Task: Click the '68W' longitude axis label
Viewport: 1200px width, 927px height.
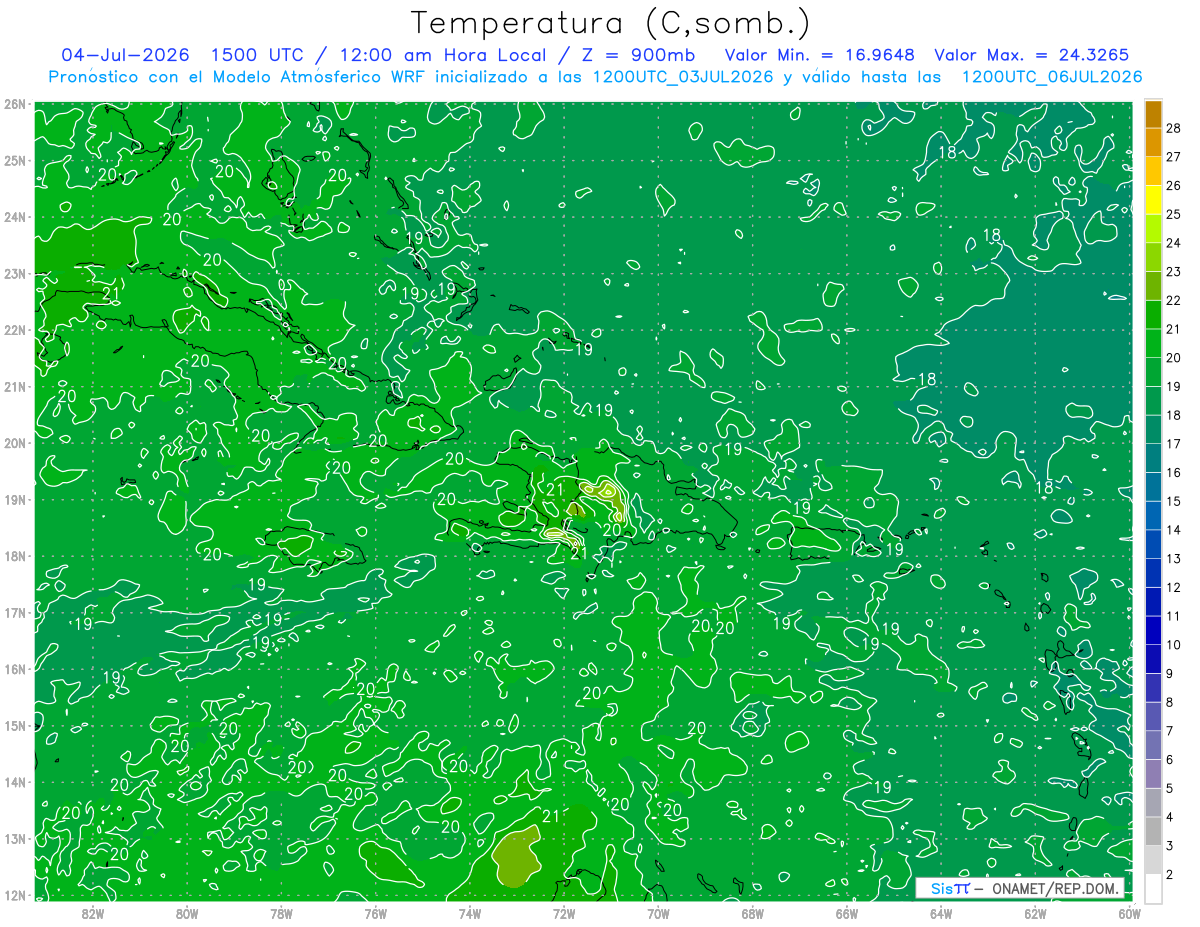Action: (753, 913)
